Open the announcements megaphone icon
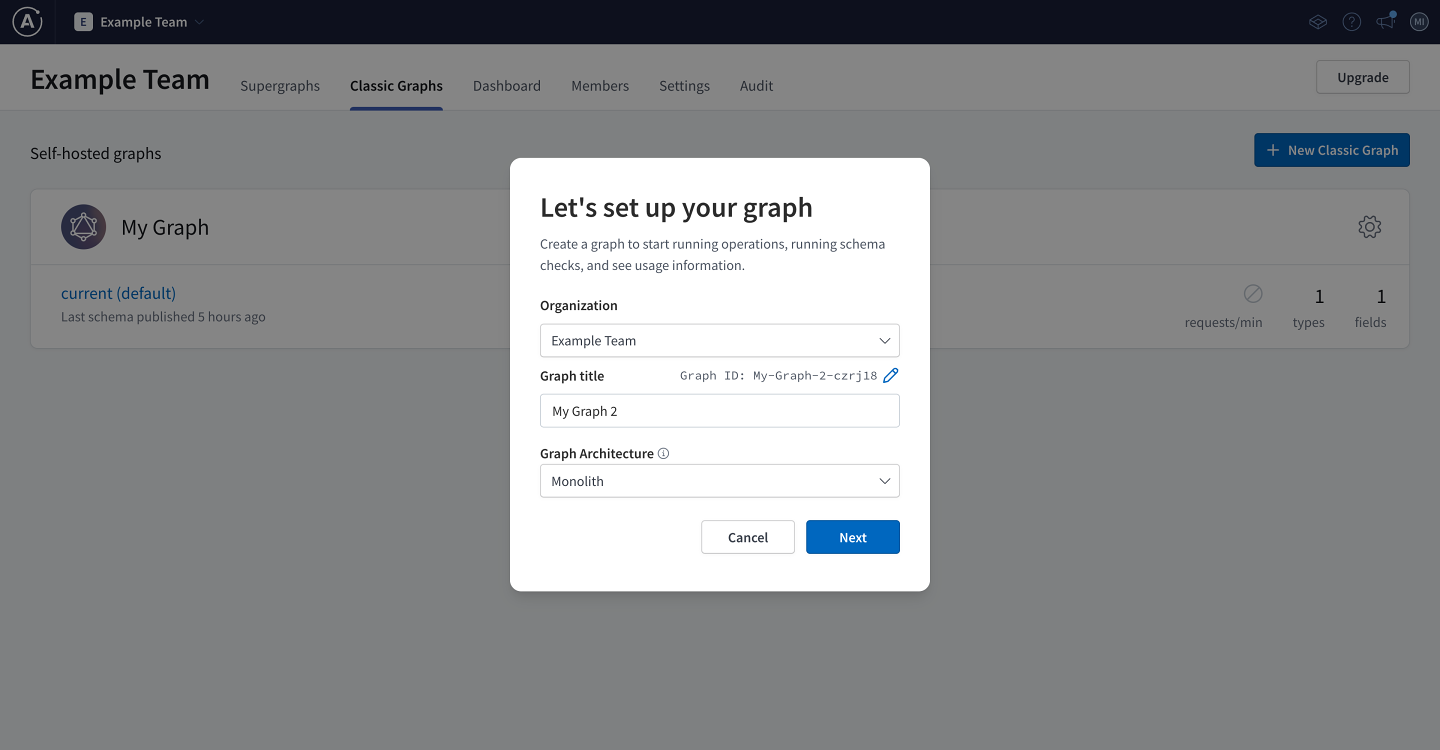This screenshot has width=1440, height=750. point(1384,21)
